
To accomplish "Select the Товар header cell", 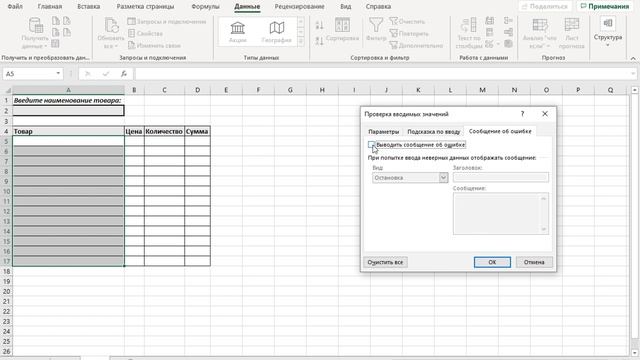I will [x=68, y=131].
